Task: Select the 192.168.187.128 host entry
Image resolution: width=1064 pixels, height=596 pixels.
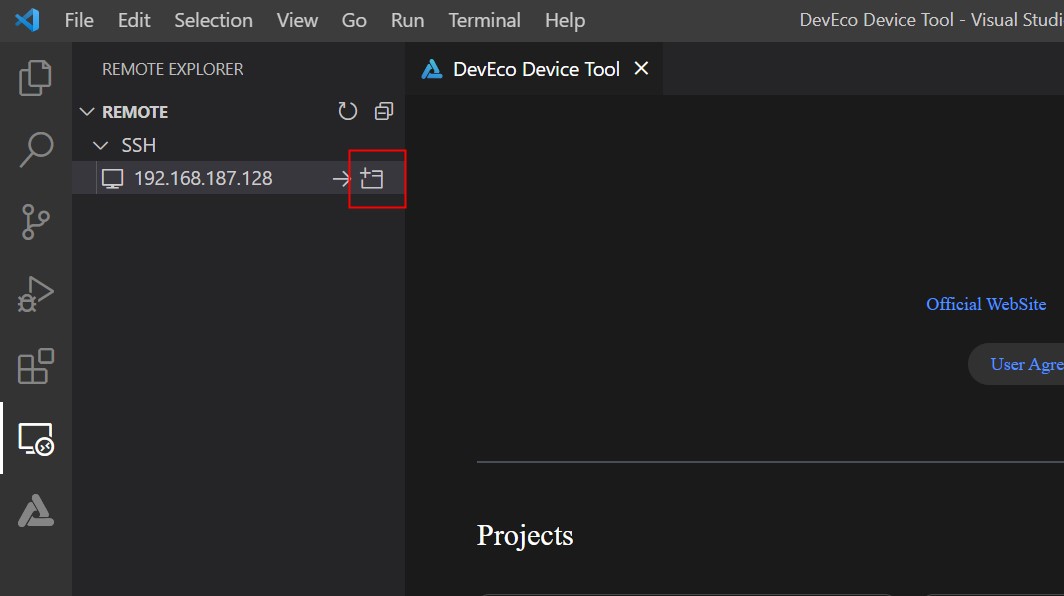Action: [203, 179]
